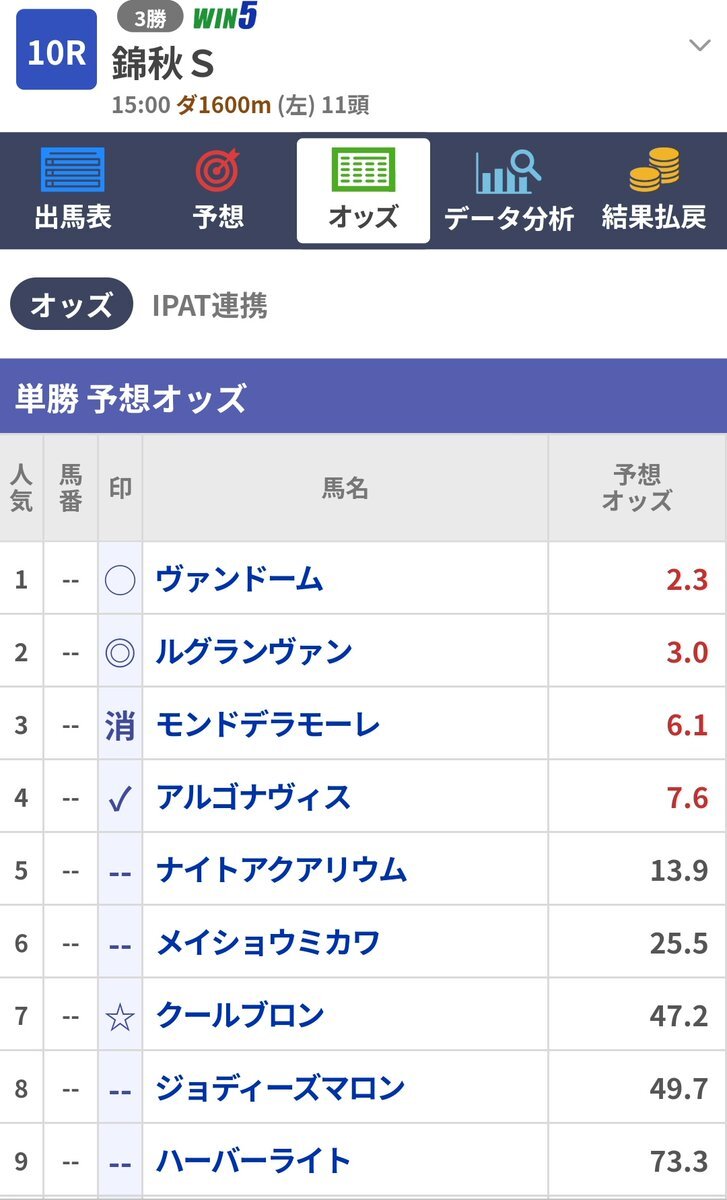Open horse page for ハーバーライト
The height and width of the screenshot is (1200, 727).
click(253, 1160)
